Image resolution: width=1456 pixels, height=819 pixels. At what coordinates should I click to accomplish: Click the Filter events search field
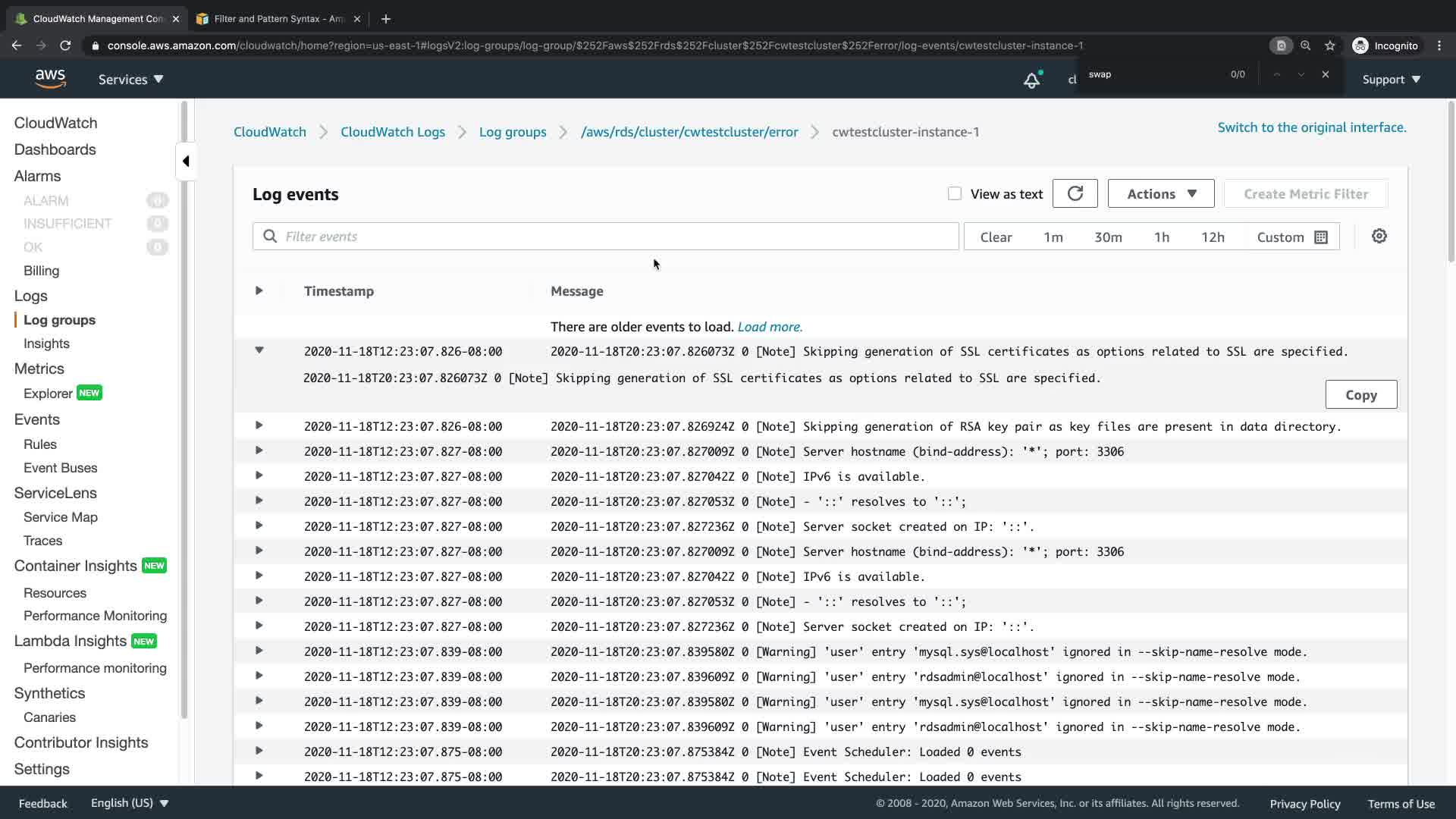tap(605, 237)
